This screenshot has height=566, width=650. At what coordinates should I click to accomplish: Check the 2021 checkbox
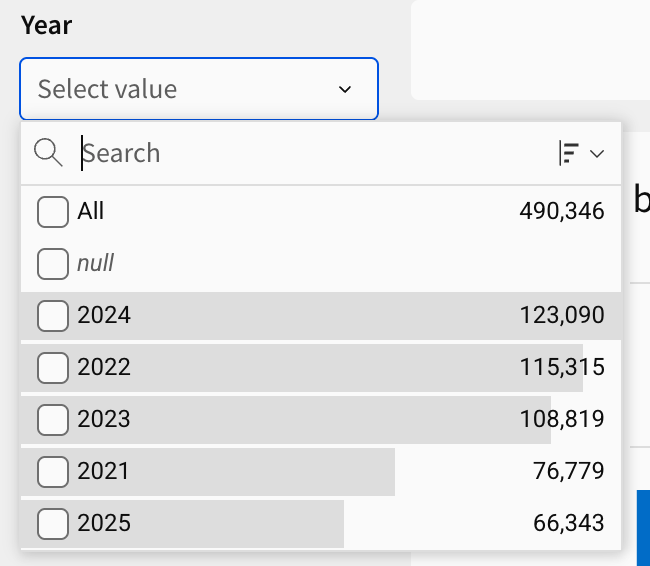[53, 471]
